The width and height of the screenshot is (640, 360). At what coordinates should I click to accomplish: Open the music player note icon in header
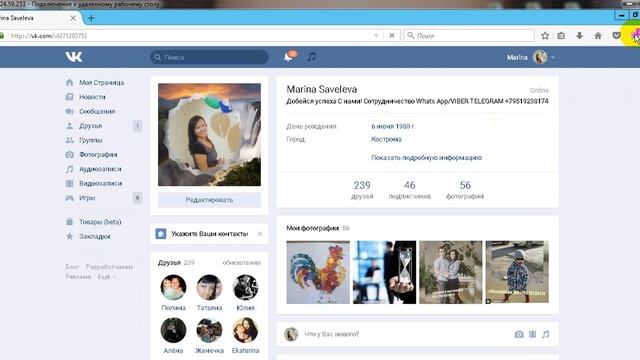tap(311, 57)
